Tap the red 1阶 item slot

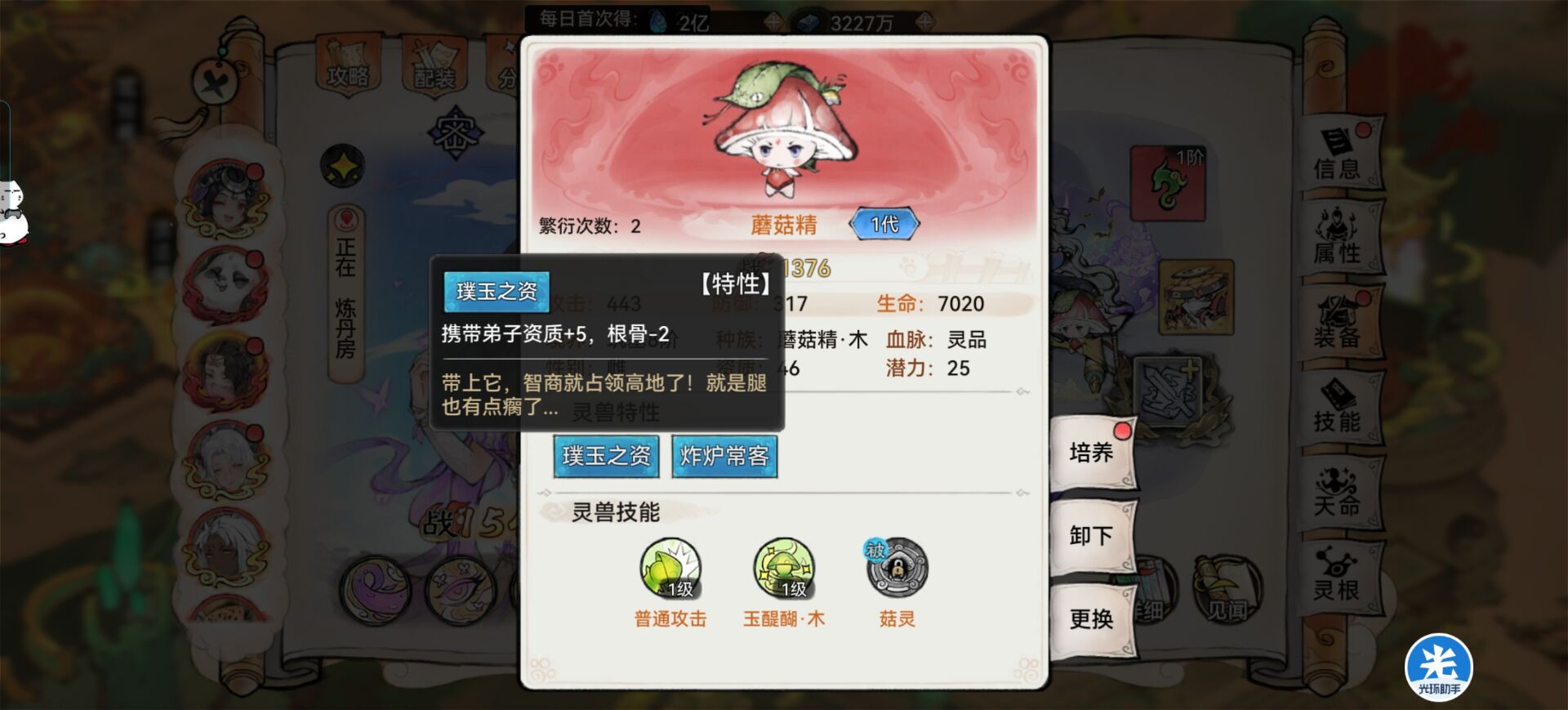point(1168,184)
